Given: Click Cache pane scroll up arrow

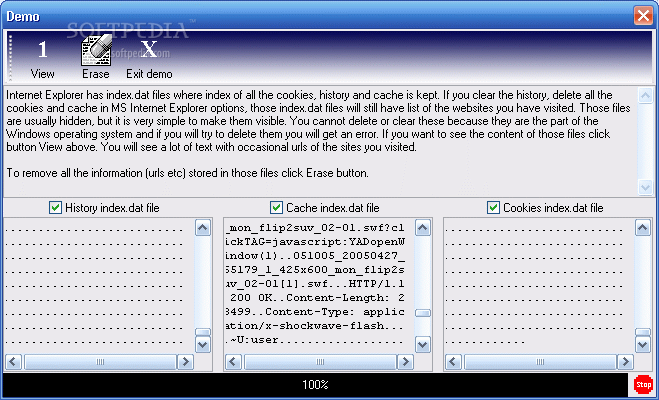Looking at the screenshot, I should 423,228.
